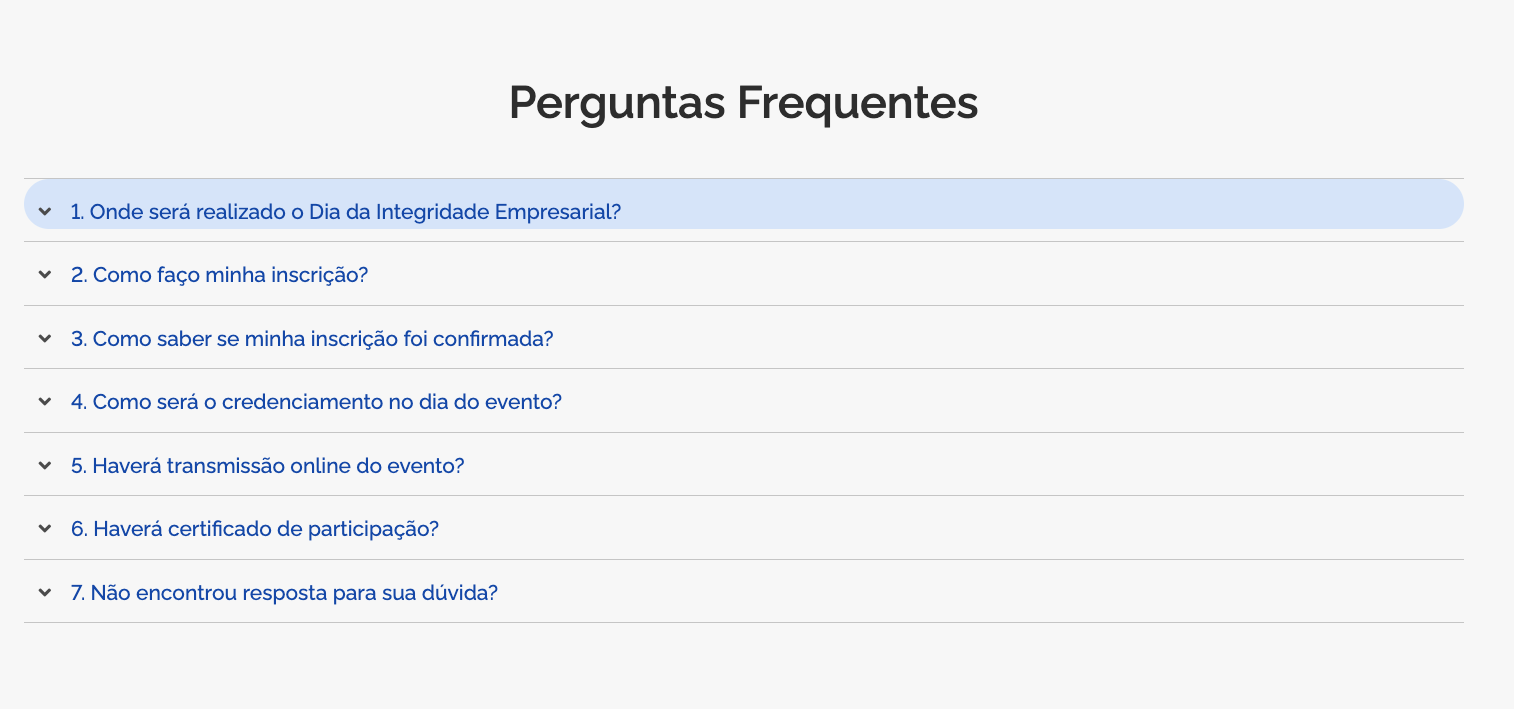Click the 'Perguntas Frequentes' heading

(x=743, y=102)
